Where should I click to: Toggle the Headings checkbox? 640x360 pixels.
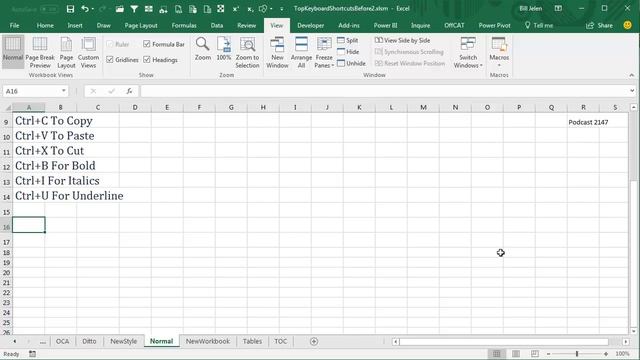tap(147, 60)
